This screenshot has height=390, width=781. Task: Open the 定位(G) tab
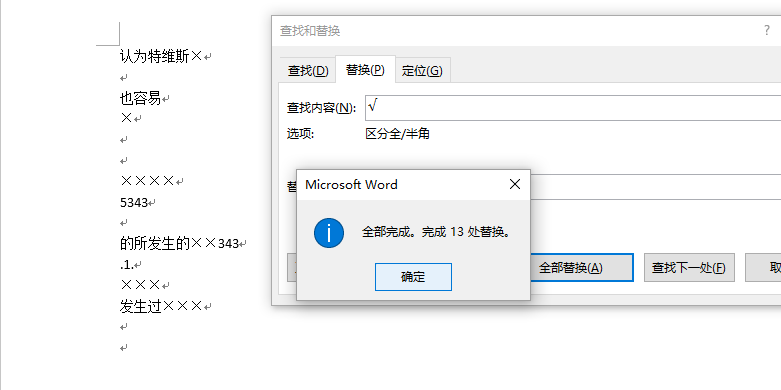click(422, 71)
